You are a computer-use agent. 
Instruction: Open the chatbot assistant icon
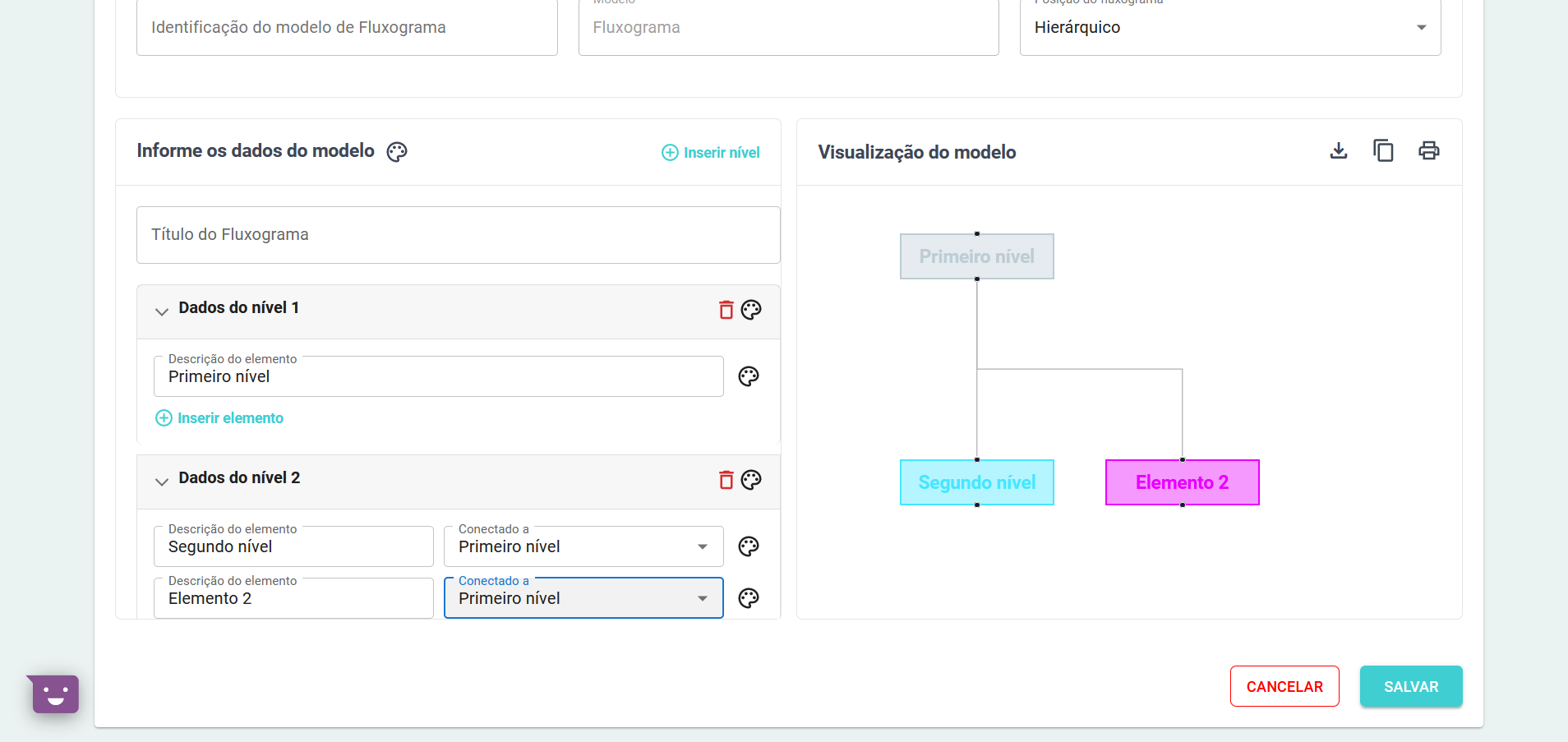point(54,694)
